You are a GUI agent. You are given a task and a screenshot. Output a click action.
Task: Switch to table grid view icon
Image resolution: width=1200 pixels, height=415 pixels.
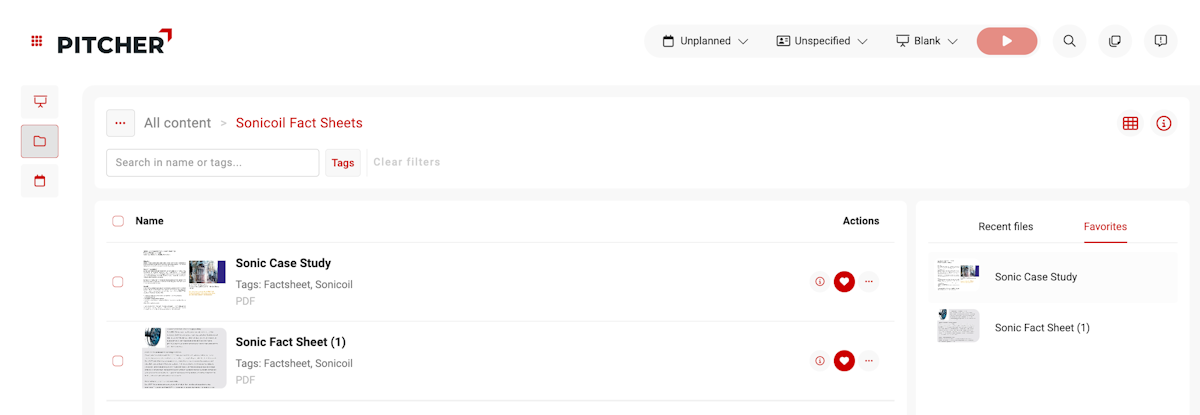click(1130, 123)
